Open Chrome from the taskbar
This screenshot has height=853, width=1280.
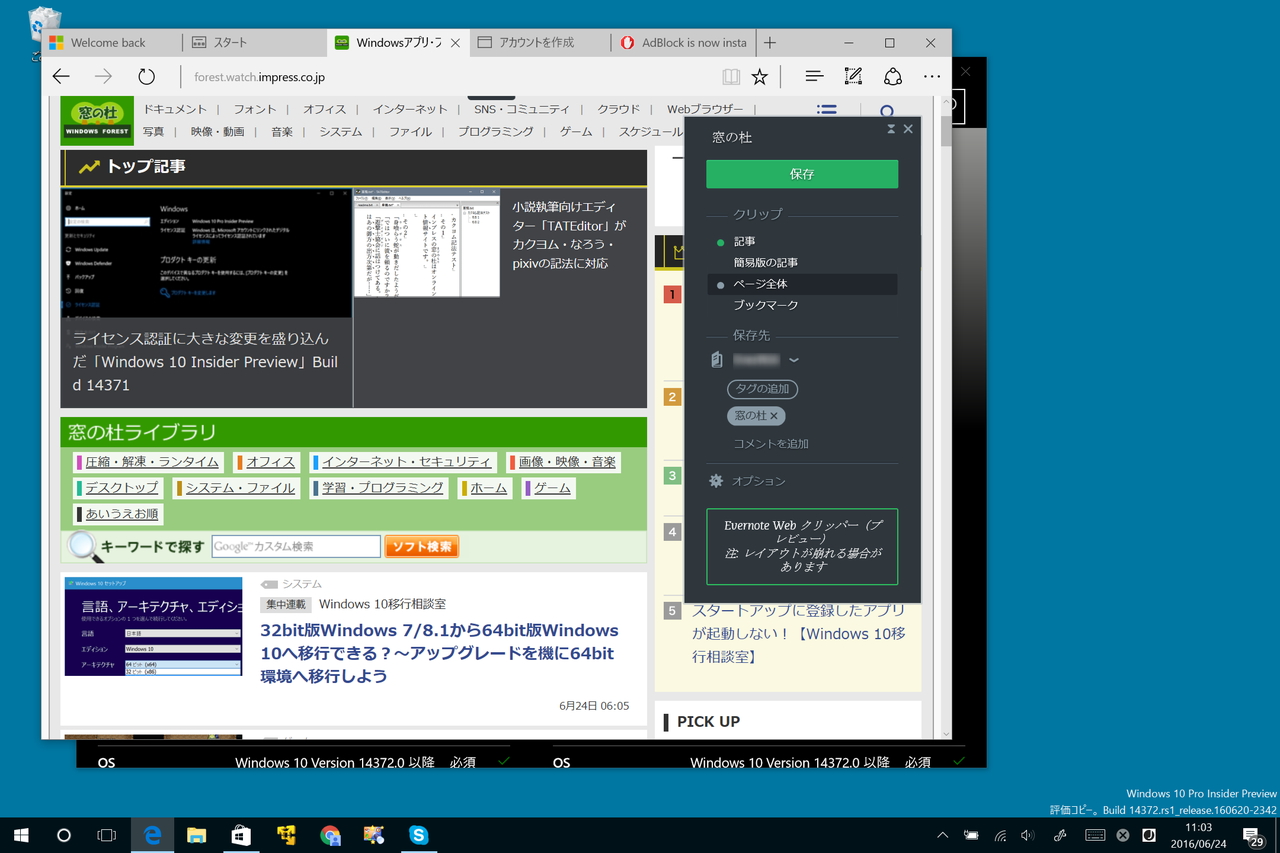(x=330, y=835)
